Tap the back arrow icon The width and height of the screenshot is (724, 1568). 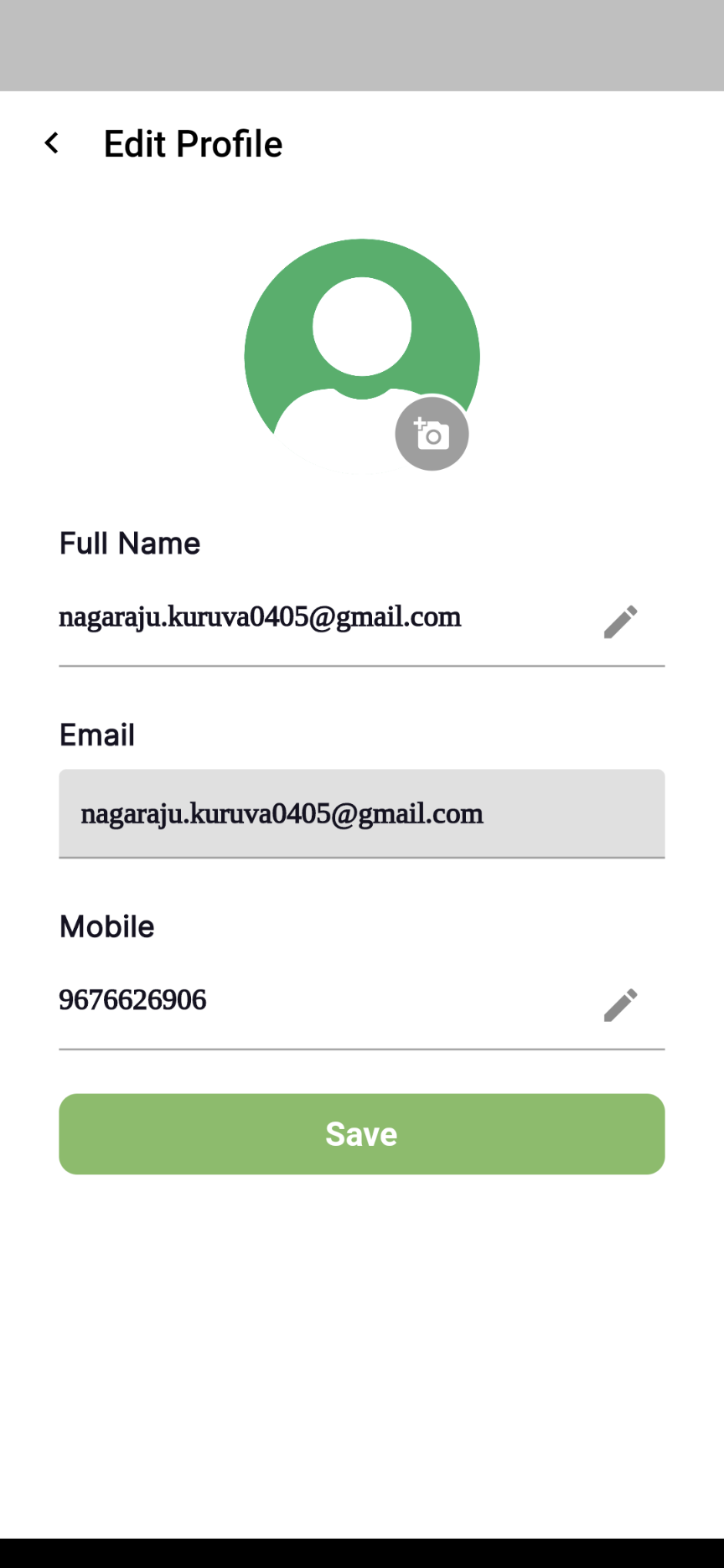click(x=52, y=143)
